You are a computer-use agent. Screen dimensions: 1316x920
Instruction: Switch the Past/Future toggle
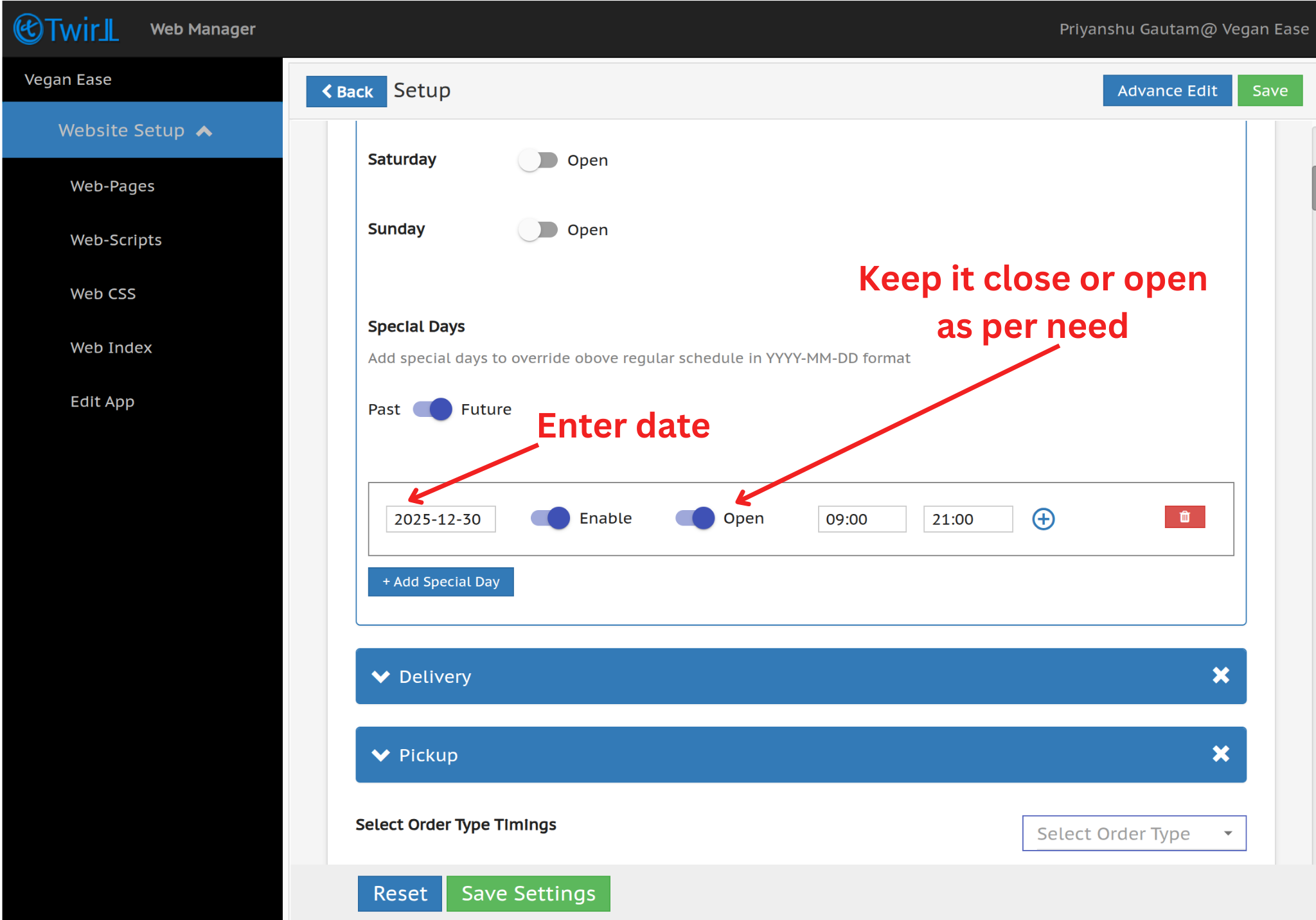point(432,409)
